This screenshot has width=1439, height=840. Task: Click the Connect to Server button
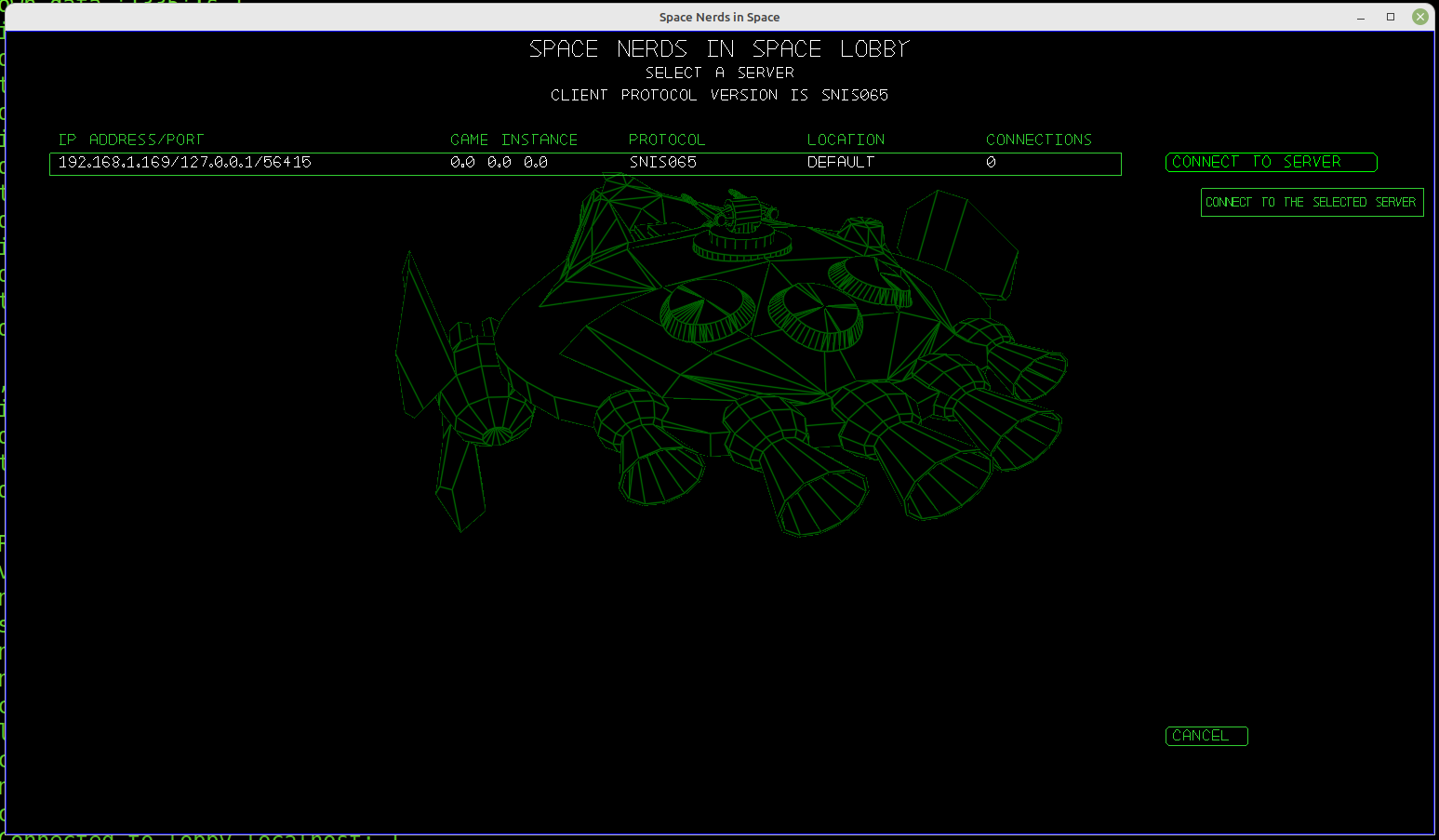tap(1271, 162)
